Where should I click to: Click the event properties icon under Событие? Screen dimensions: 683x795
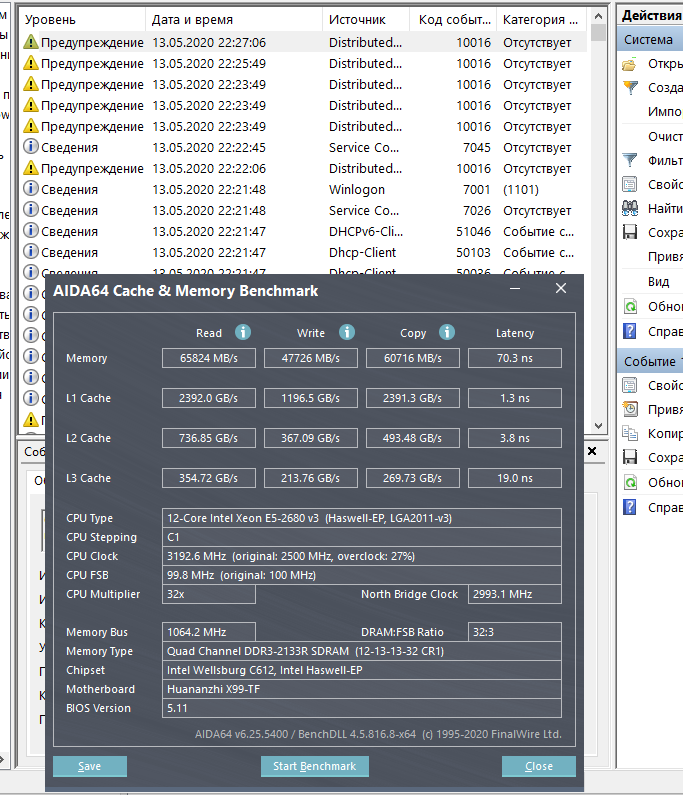click(x=630, y=385)
